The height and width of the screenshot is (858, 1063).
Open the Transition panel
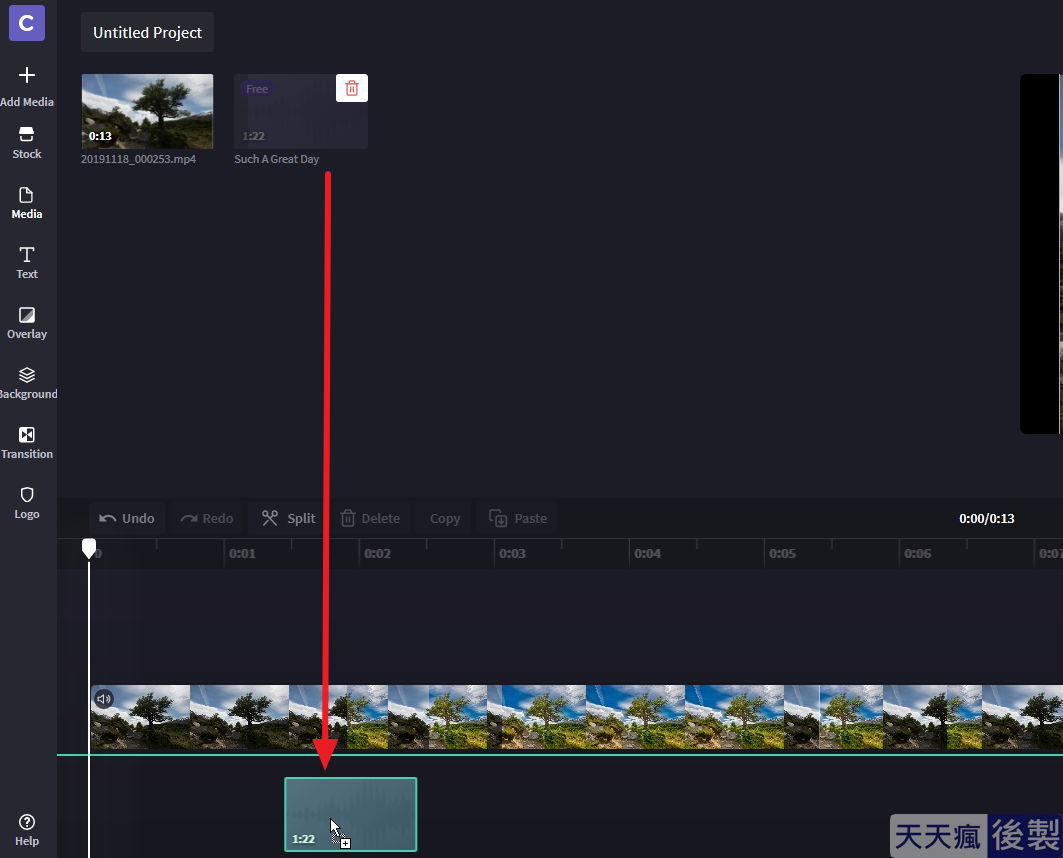27,443
